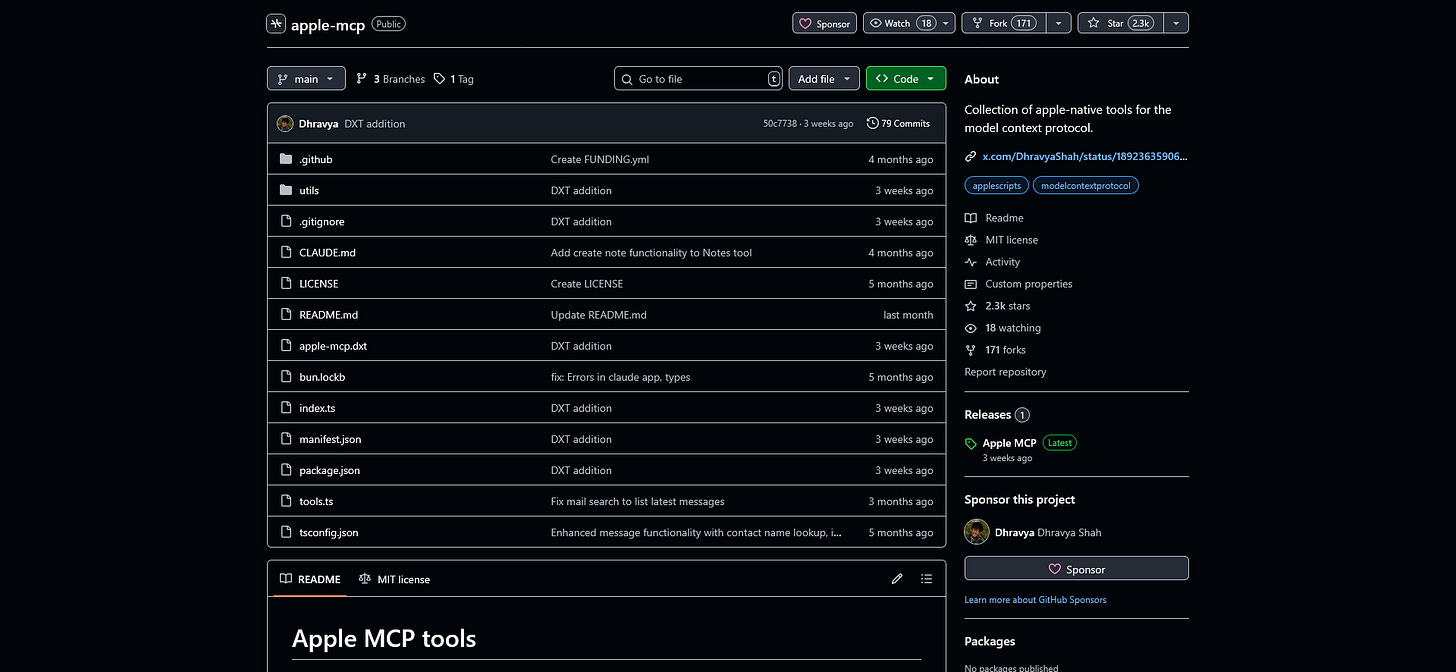Click Learn more about GitHub Sponsors
This screenshot has width=1456, height=672.
click(x=1035, y=600)
